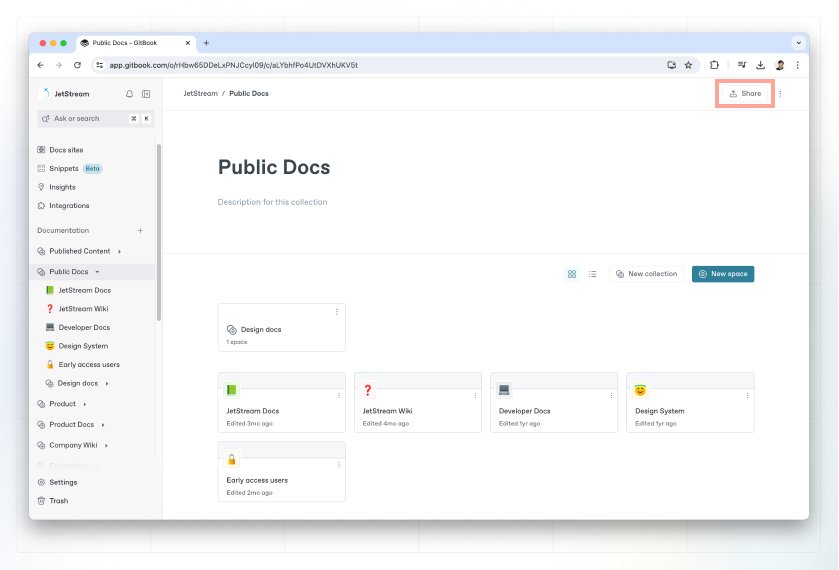The height and width of the screenshot is (570, 839).
Task: Switch to grid view layout
Action: coord(572,274)
